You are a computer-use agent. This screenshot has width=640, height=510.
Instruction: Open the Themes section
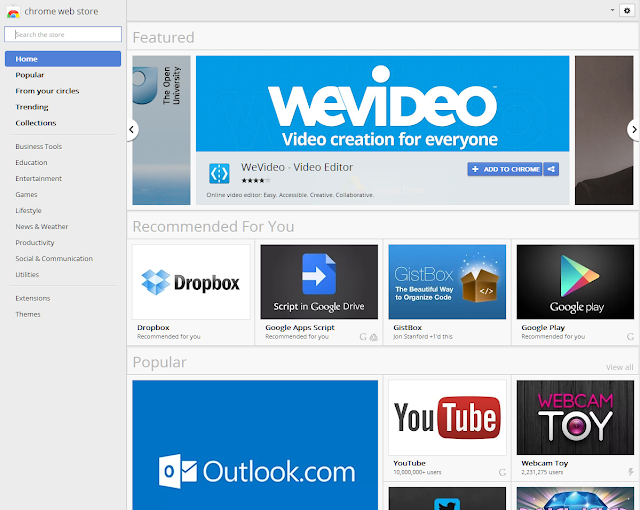[28, 314]
